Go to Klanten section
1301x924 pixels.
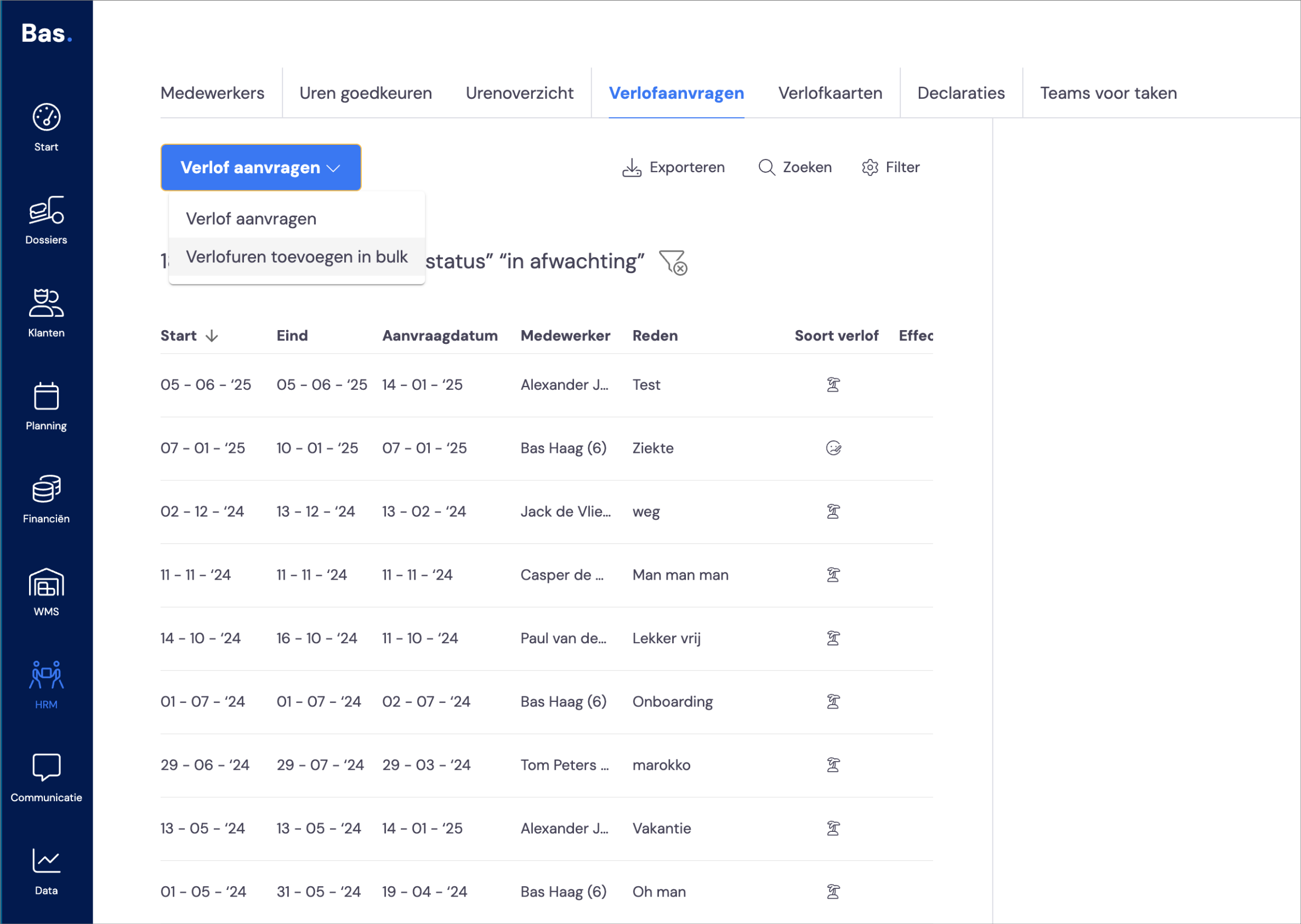tap(46, 314)
